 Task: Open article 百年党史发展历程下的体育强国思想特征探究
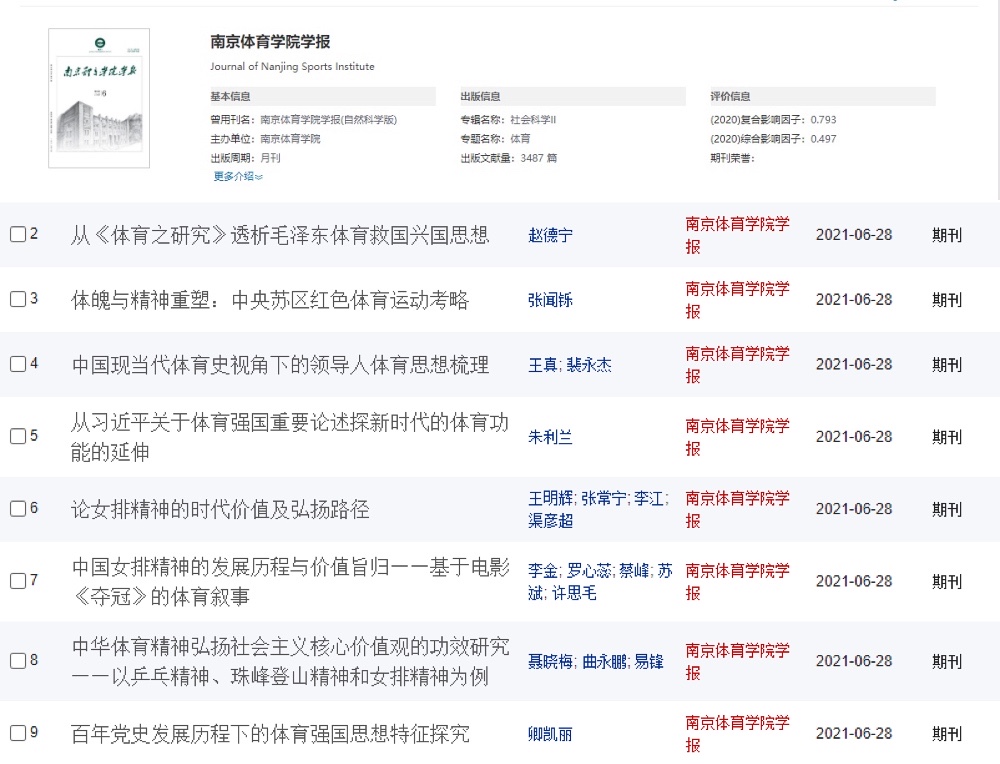270,734
